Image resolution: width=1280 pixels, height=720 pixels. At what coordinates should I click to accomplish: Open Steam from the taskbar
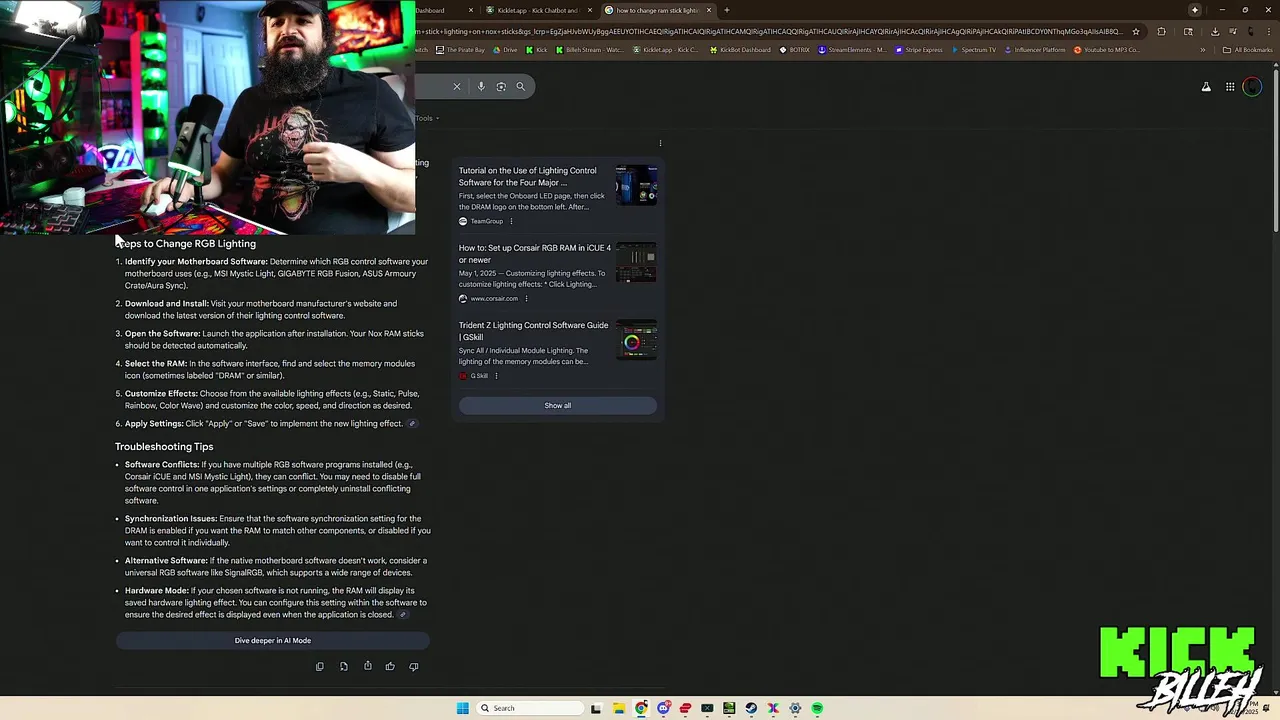751,708
